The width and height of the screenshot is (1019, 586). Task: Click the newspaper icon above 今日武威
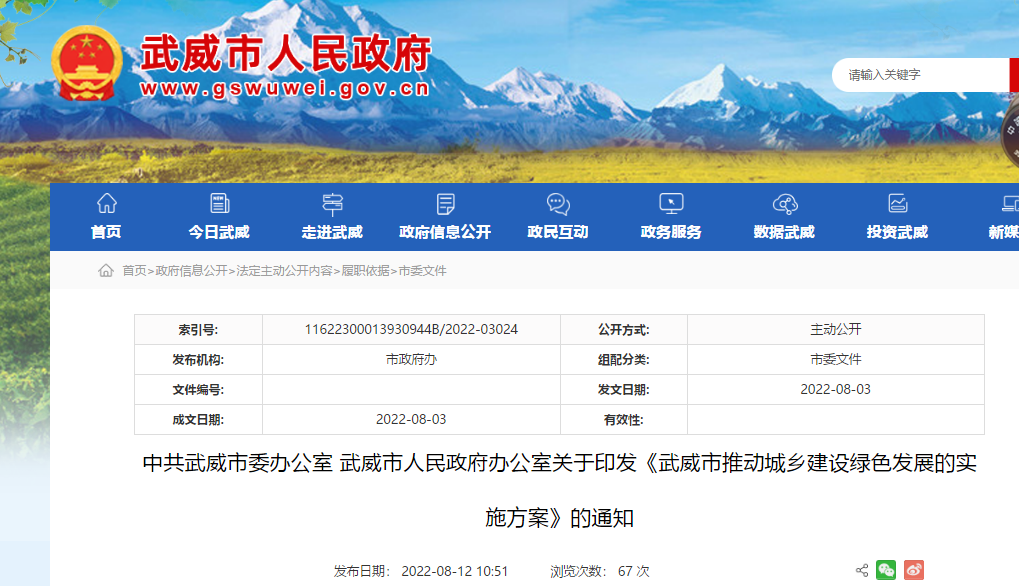(x=219, y=203)
